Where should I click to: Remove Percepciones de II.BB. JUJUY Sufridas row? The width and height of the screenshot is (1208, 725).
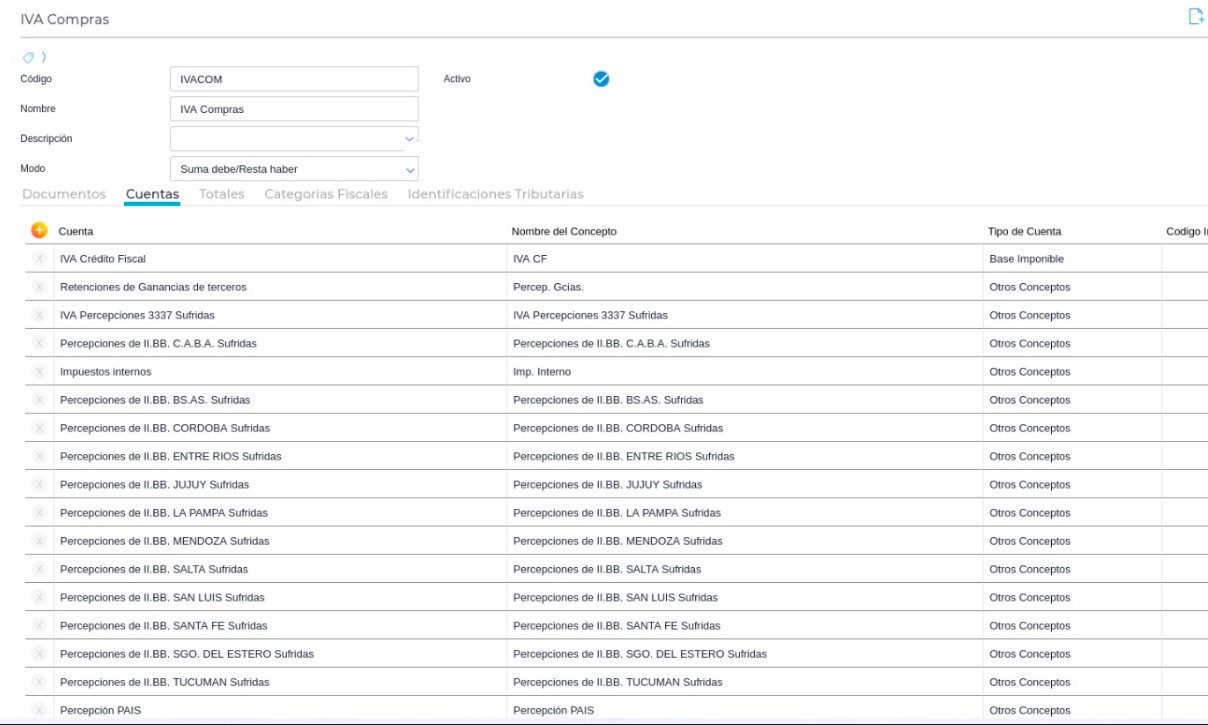coord(39,485)
